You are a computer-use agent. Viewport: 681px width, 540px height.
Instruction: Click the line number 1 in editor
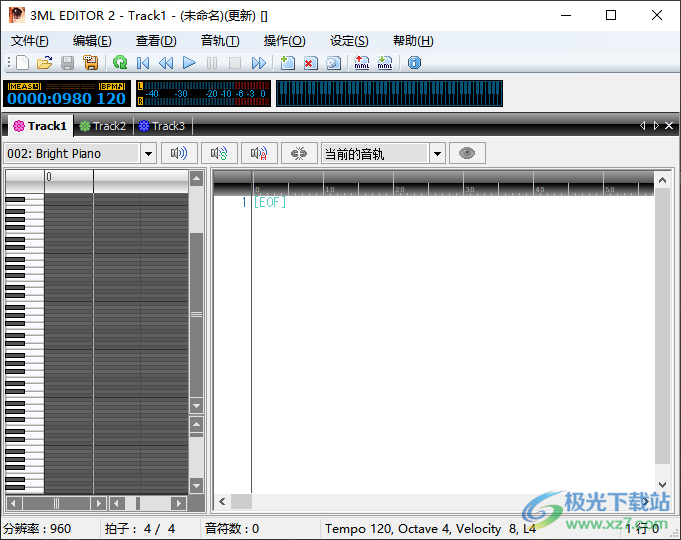tap(244, 202)
